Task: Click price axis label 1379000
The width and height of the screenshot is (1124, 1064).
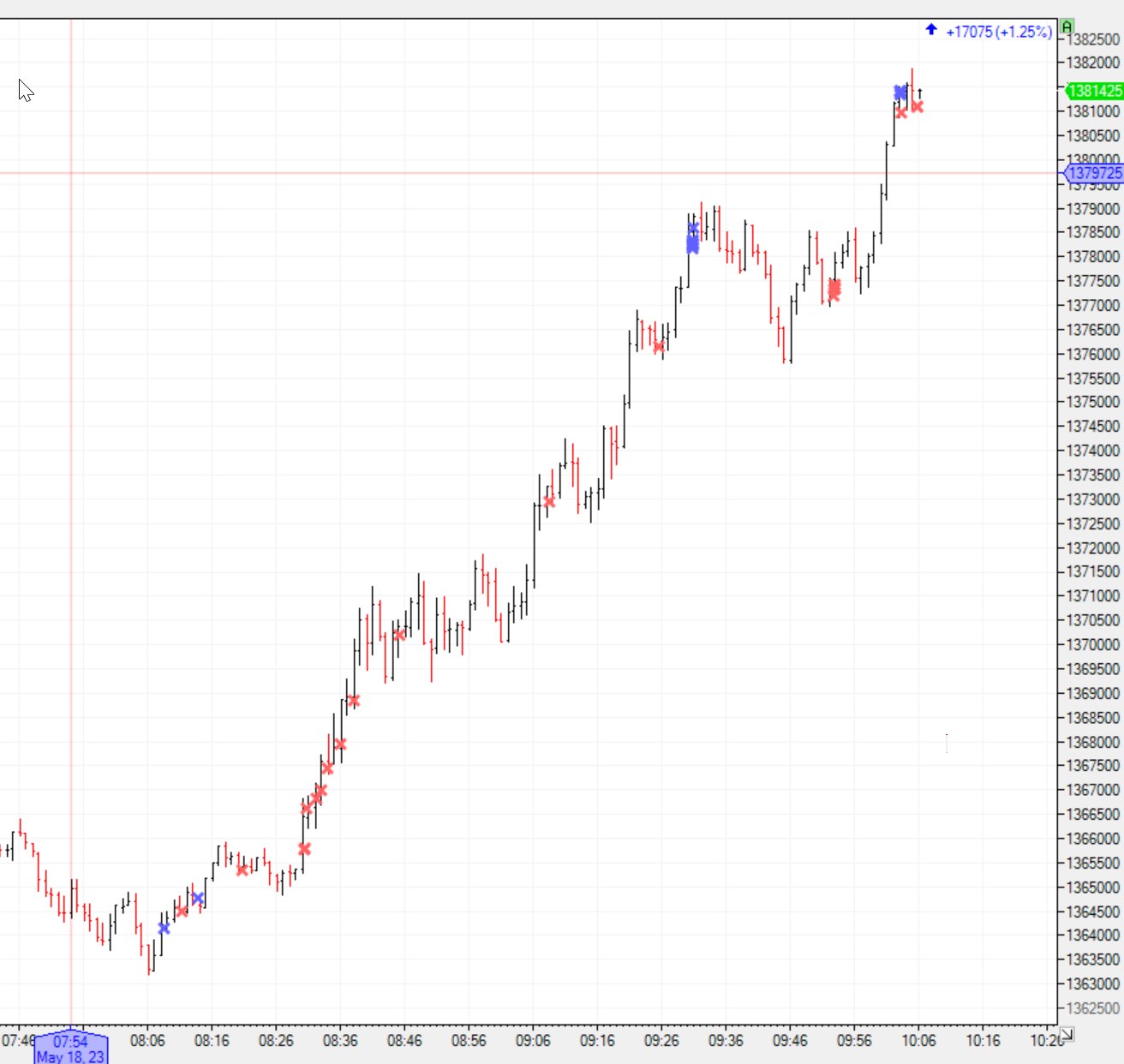Action: [x=1093, y=209]
